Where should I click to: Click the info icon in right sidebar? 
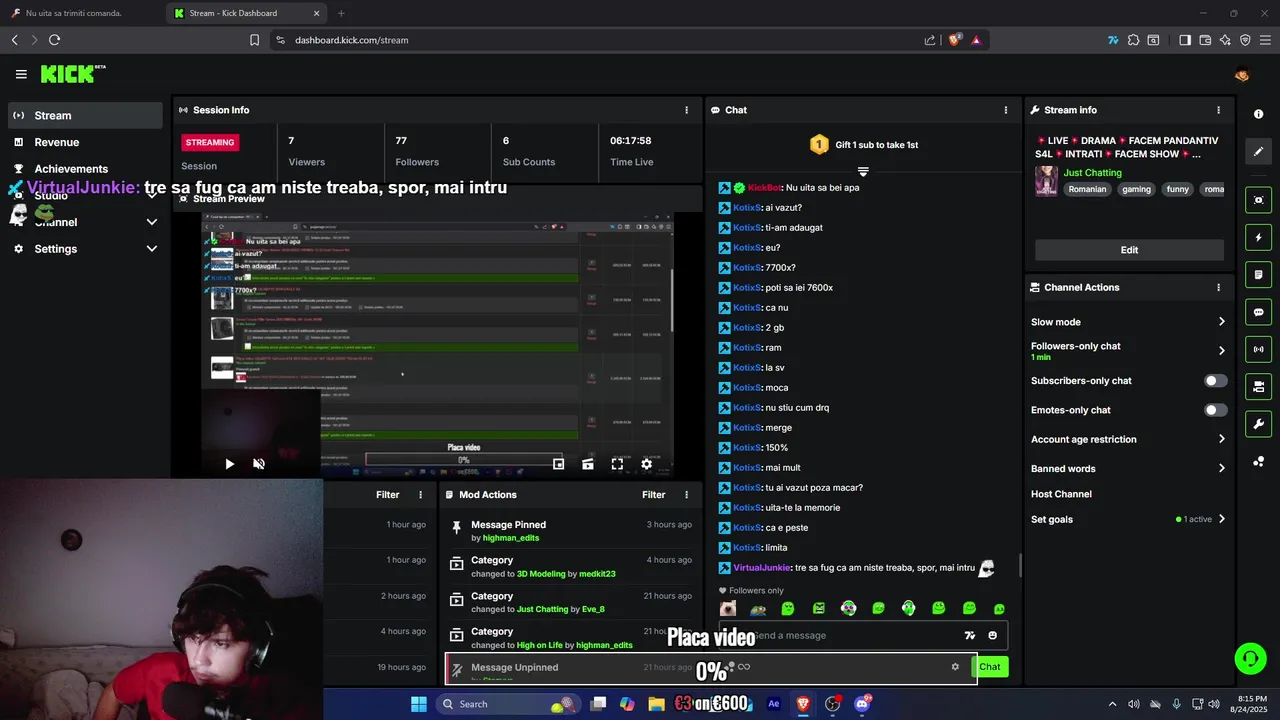click(x=1258, y=114)
